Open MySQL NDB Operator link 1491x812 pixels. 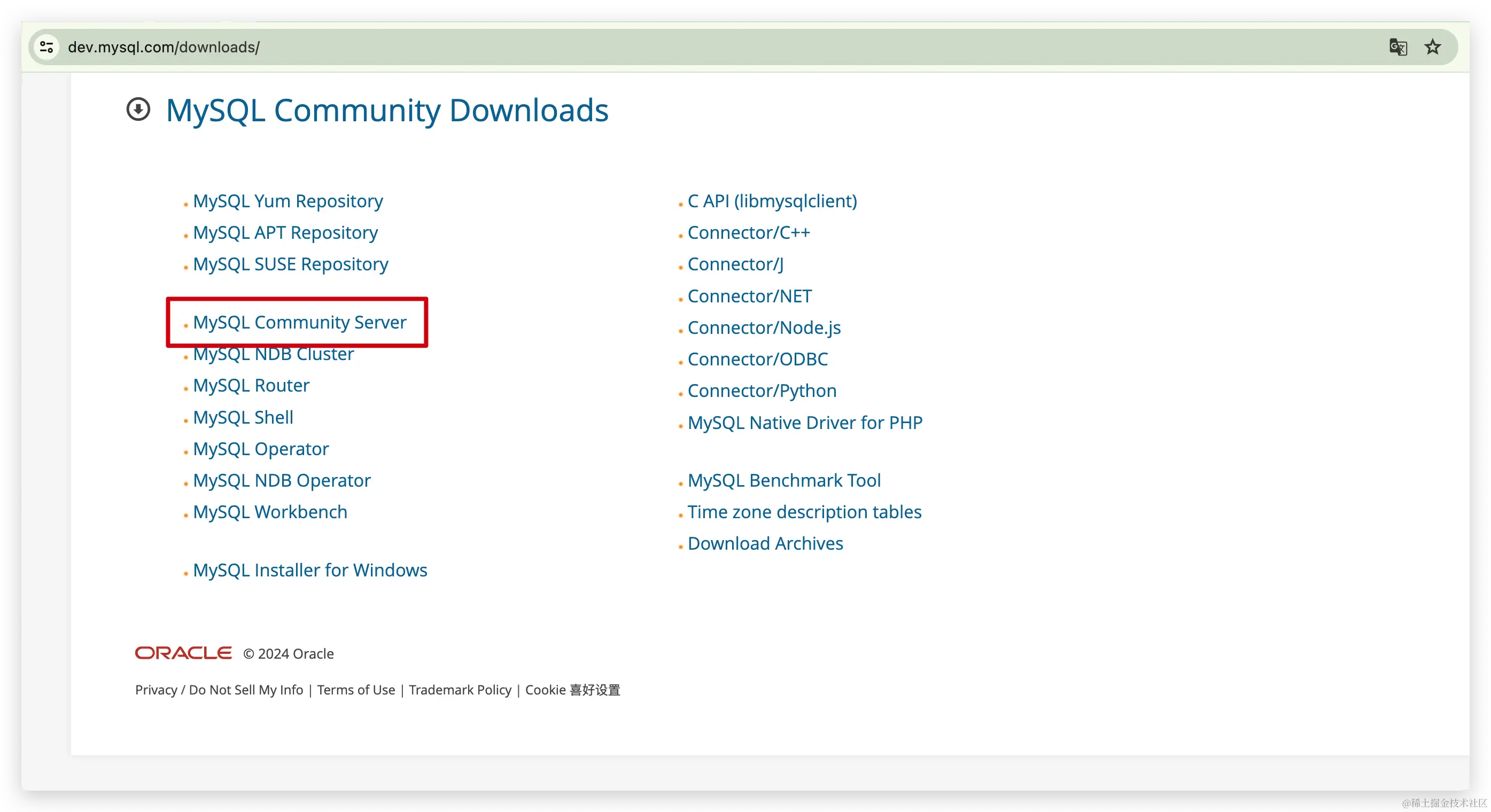[282, 480]
